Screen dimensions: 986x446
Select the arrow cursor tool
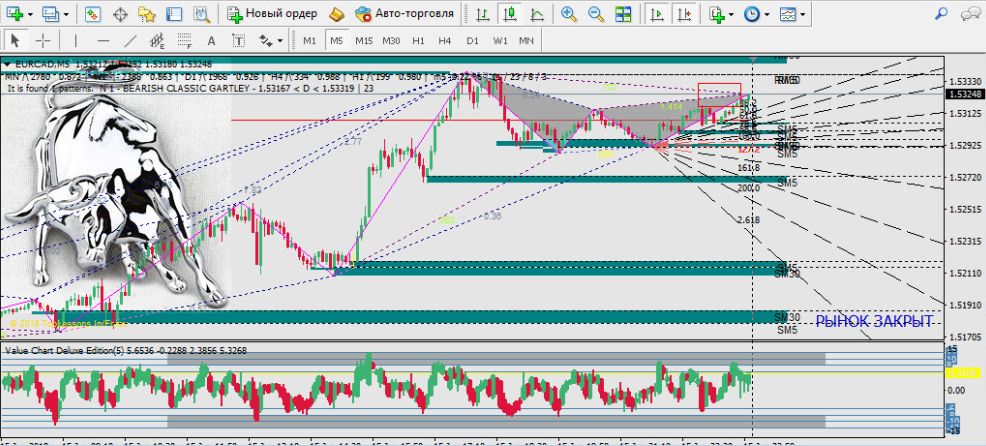(16, 41)
